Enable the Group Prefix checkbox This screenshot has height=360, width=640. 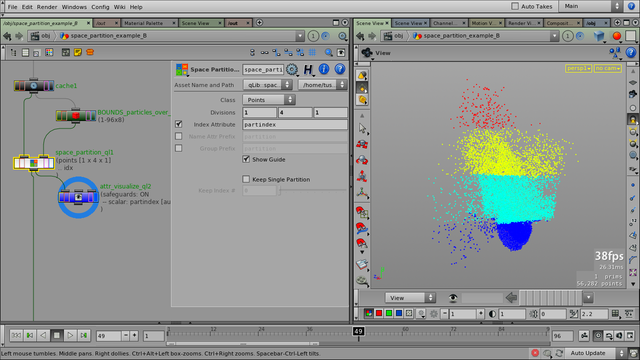tap(178, 148)
